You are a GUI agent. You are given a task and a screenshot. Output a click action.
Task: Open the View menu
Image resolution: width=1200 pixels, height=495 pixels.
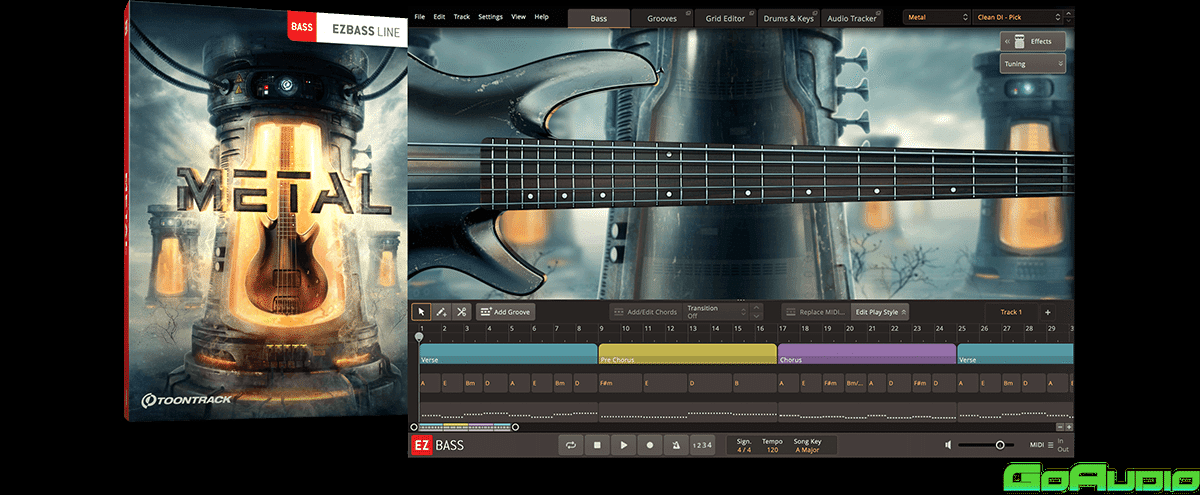(x=518, y=17)
